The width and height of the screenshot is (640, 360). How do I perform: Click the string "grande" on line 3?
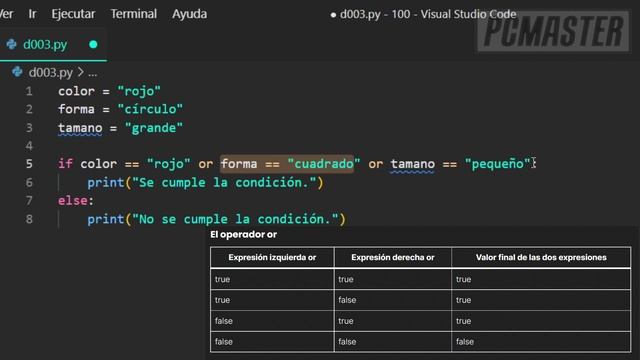[x=154, y=128]
